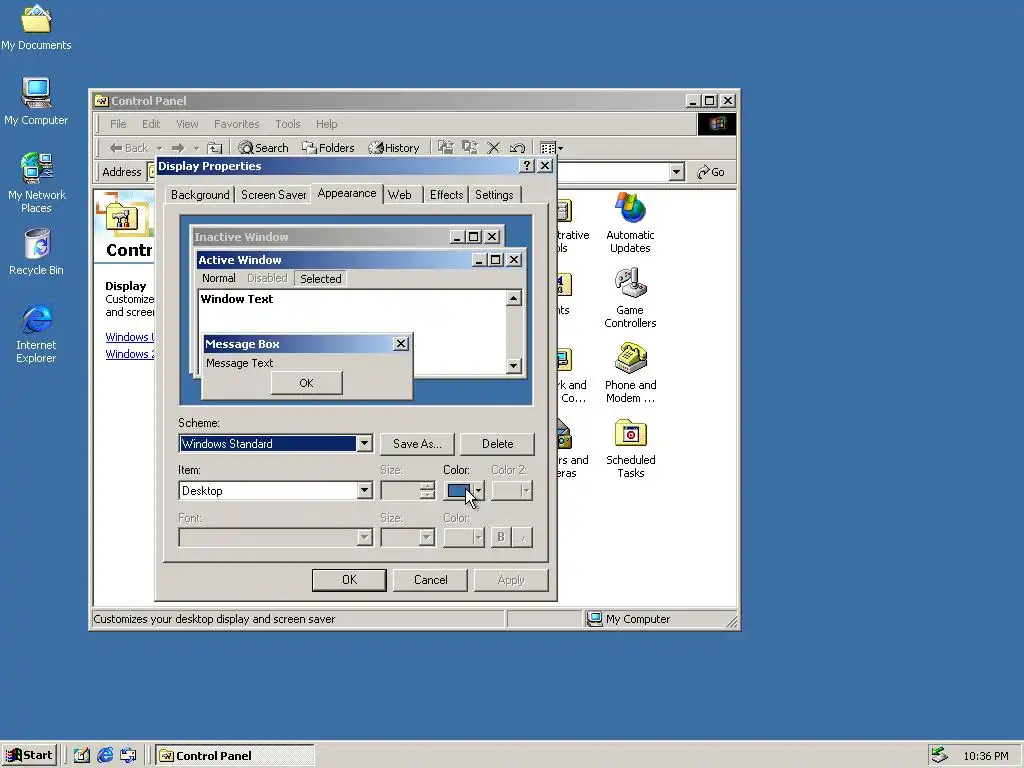Switch to the Web tab
Image resolution: width=1024 pixels, height=768 pixels.
400,195
